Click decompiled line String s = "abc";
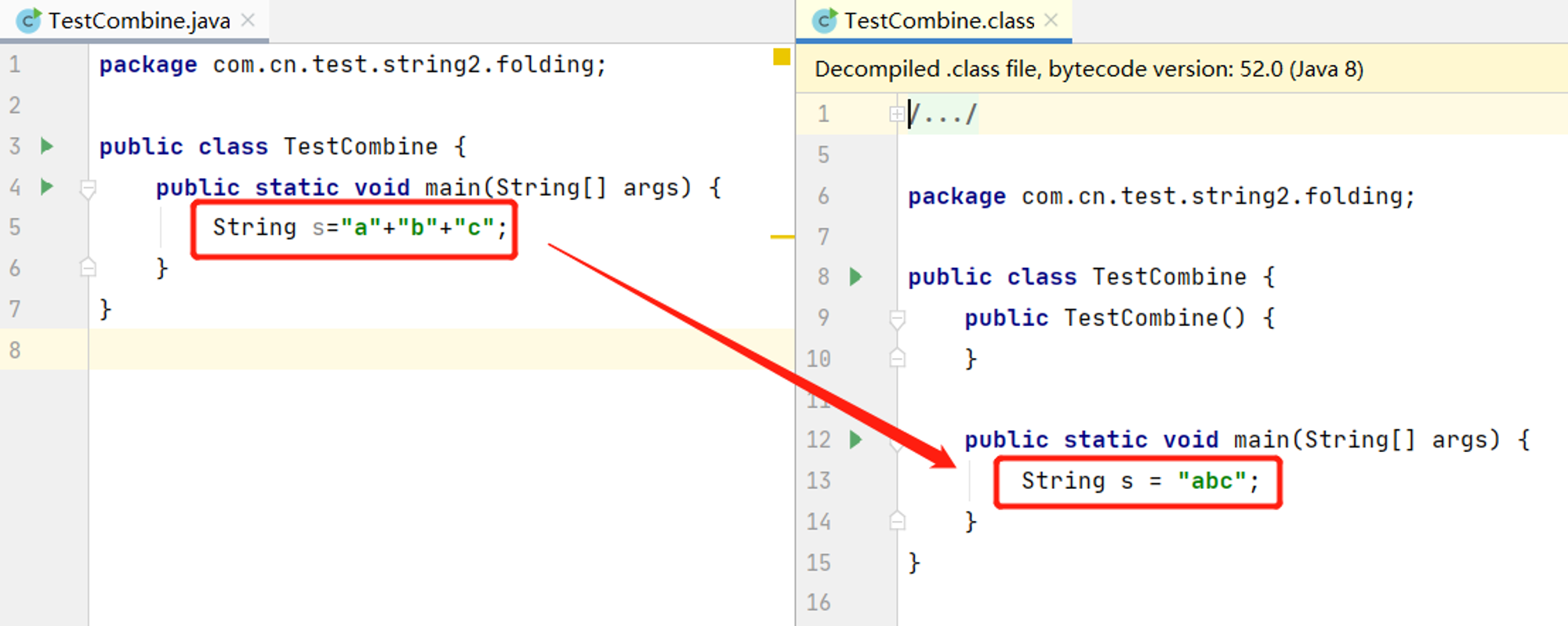This screenshot has height=626, width=1568. [1140, 481]
